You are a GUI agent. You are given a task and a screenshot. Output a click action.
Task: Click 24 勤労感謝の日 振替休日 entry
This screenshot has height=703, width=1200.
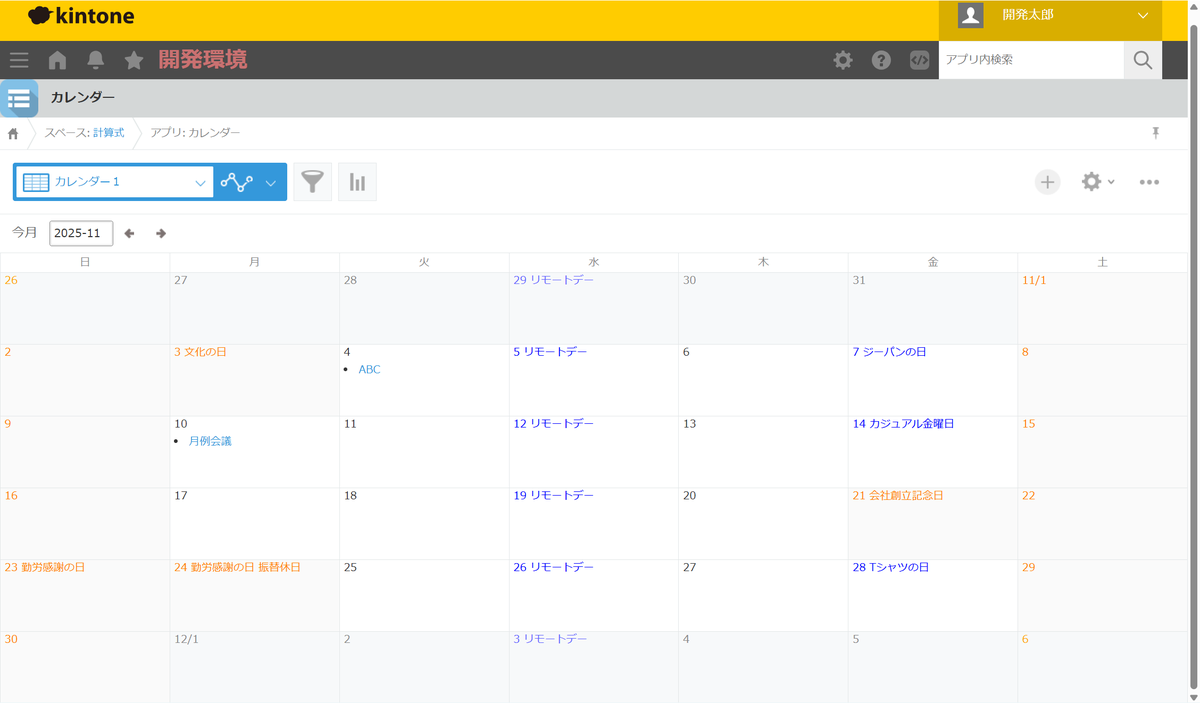[237, 567]
